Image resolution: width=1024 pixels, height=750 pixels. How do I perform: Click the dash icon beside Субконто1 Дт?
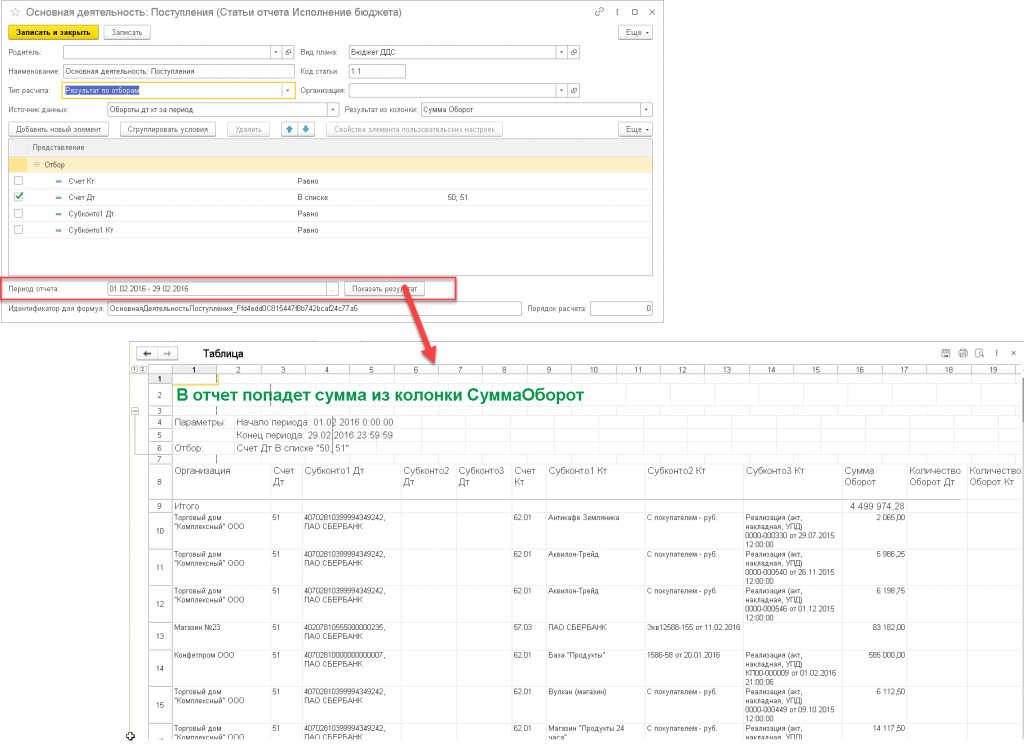point(59,214)
